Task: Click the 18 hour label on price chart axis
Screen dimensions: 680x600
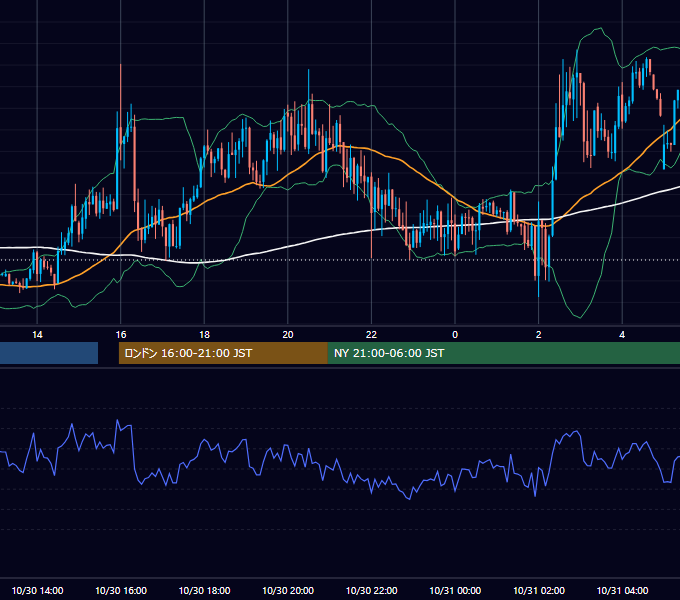Action: tap(204, 335)
